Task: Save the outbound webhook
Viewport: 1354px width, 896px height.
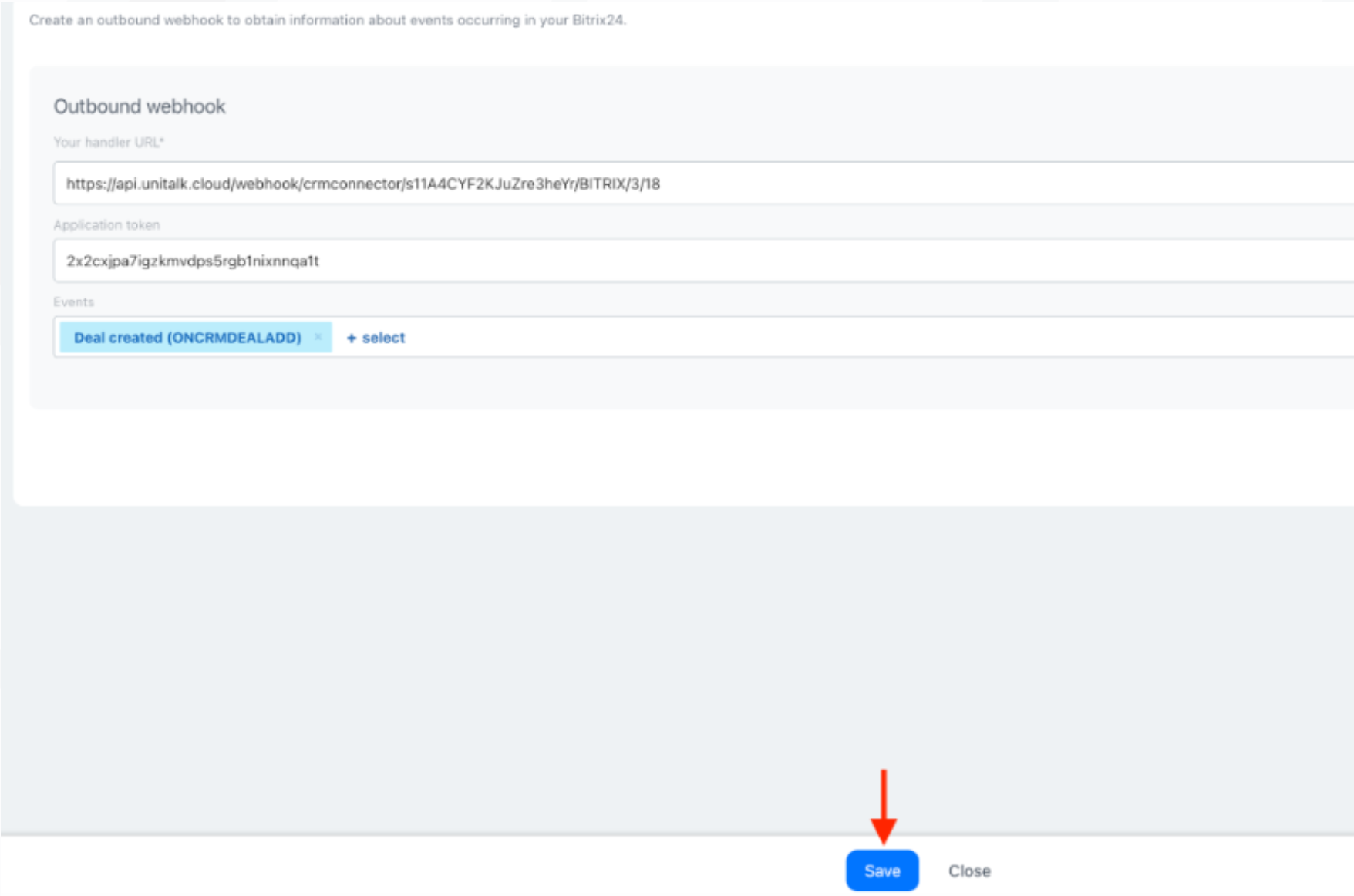Action: coord(882,871)
